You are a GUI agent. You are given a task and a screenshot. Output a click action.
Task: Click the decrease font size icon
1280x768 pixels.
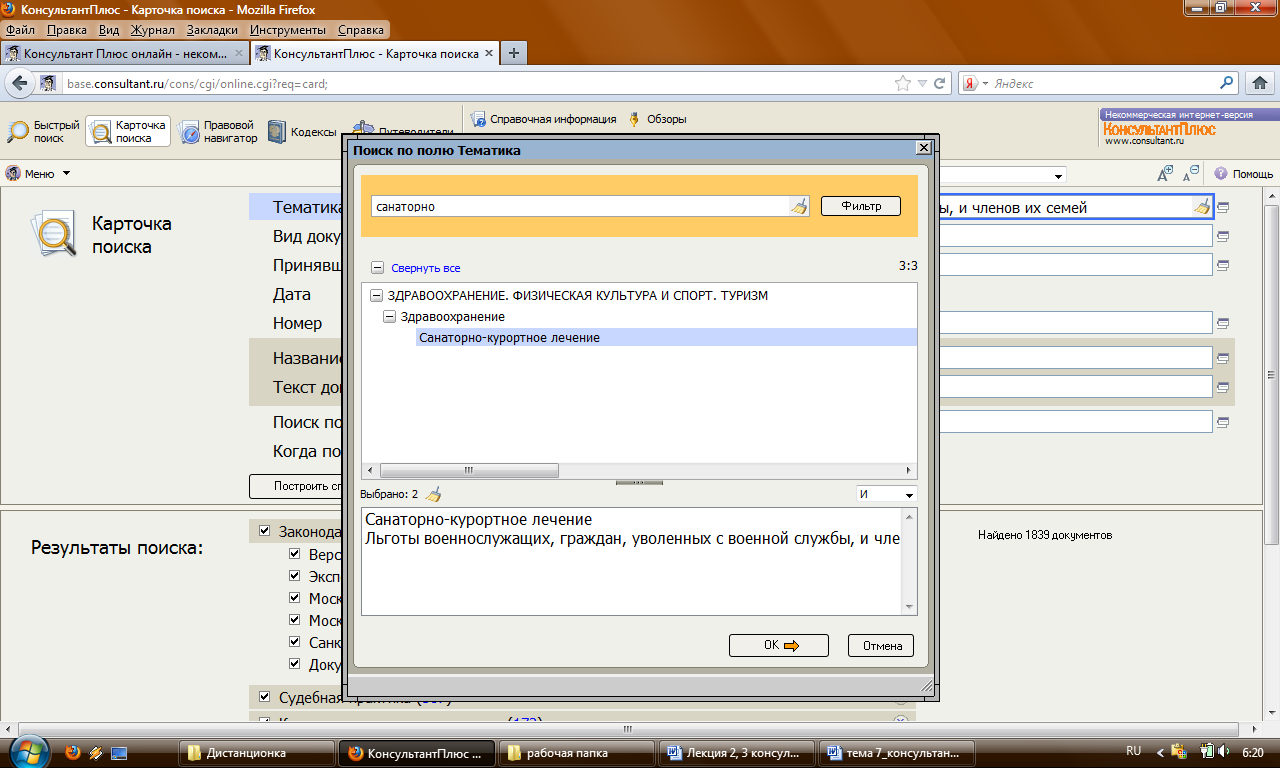[x=1191, y=173]
